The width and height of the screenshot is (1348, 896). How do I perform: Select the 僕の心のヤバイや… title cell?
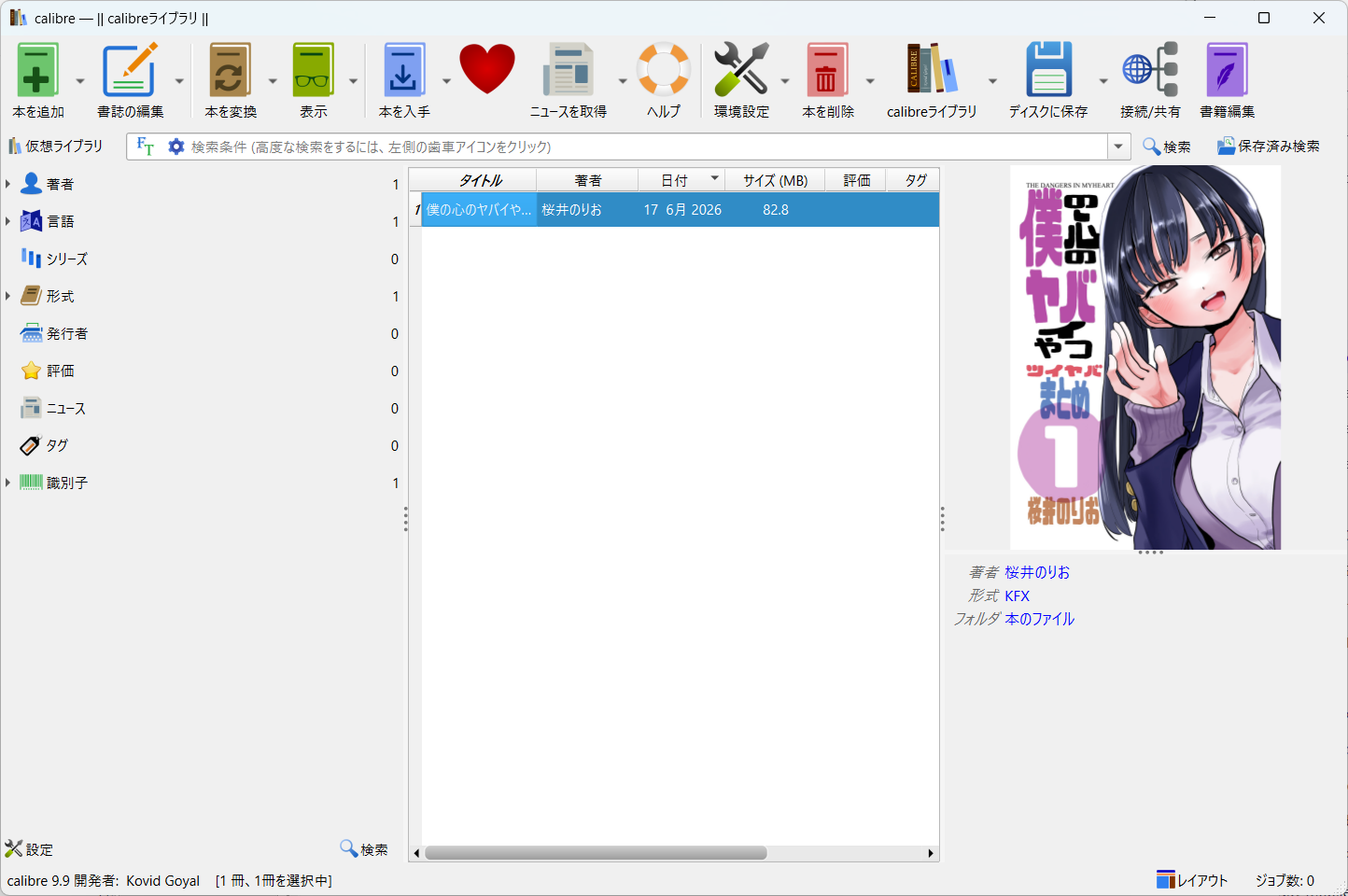pos(479,210)
